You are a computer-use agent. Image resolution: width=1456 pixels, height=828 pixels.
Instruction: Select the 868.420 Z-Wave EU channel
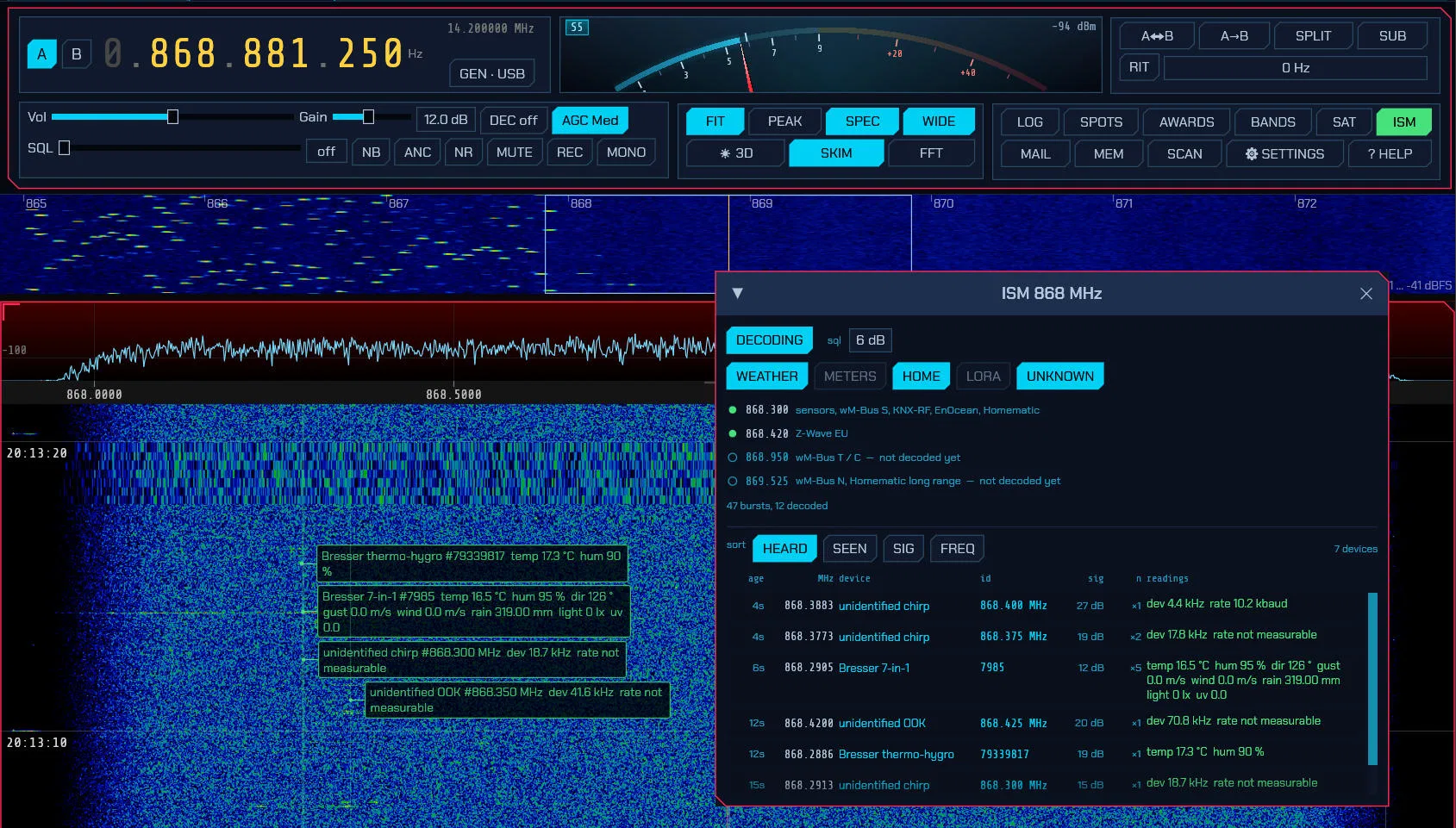788,433
